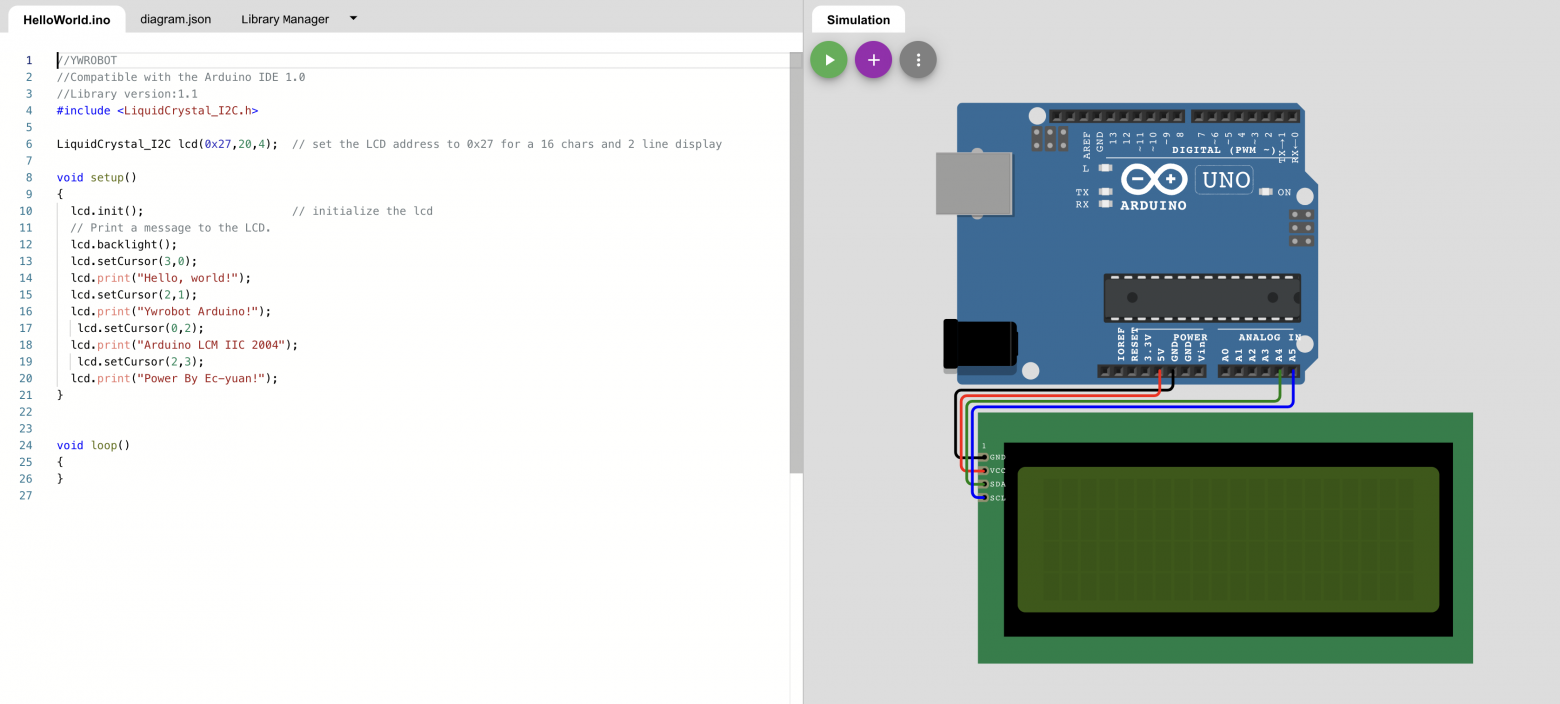Click the LCD display screen area
The image size is (1560, 704).
(1228, 539)
